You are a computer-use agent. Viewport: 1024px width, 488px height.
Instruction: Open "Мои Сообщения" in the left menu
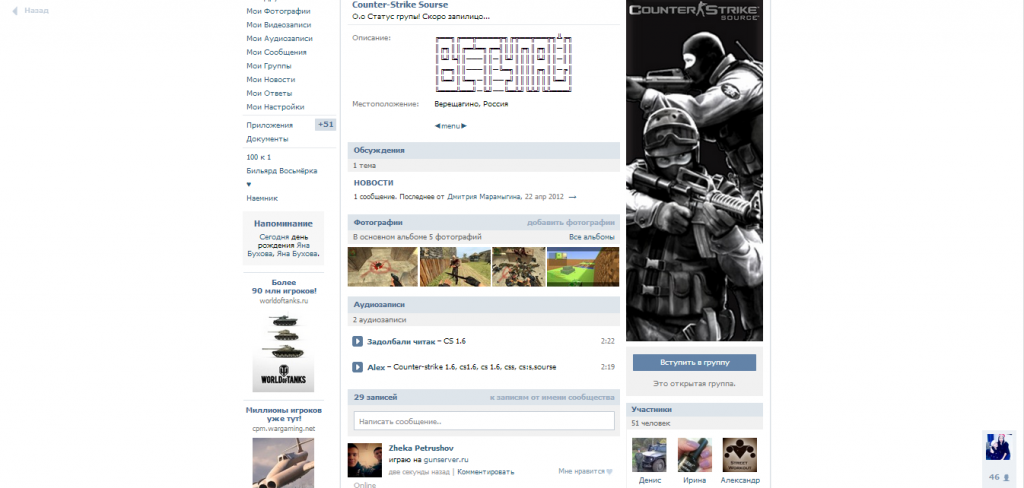click(x=276, y=52)
